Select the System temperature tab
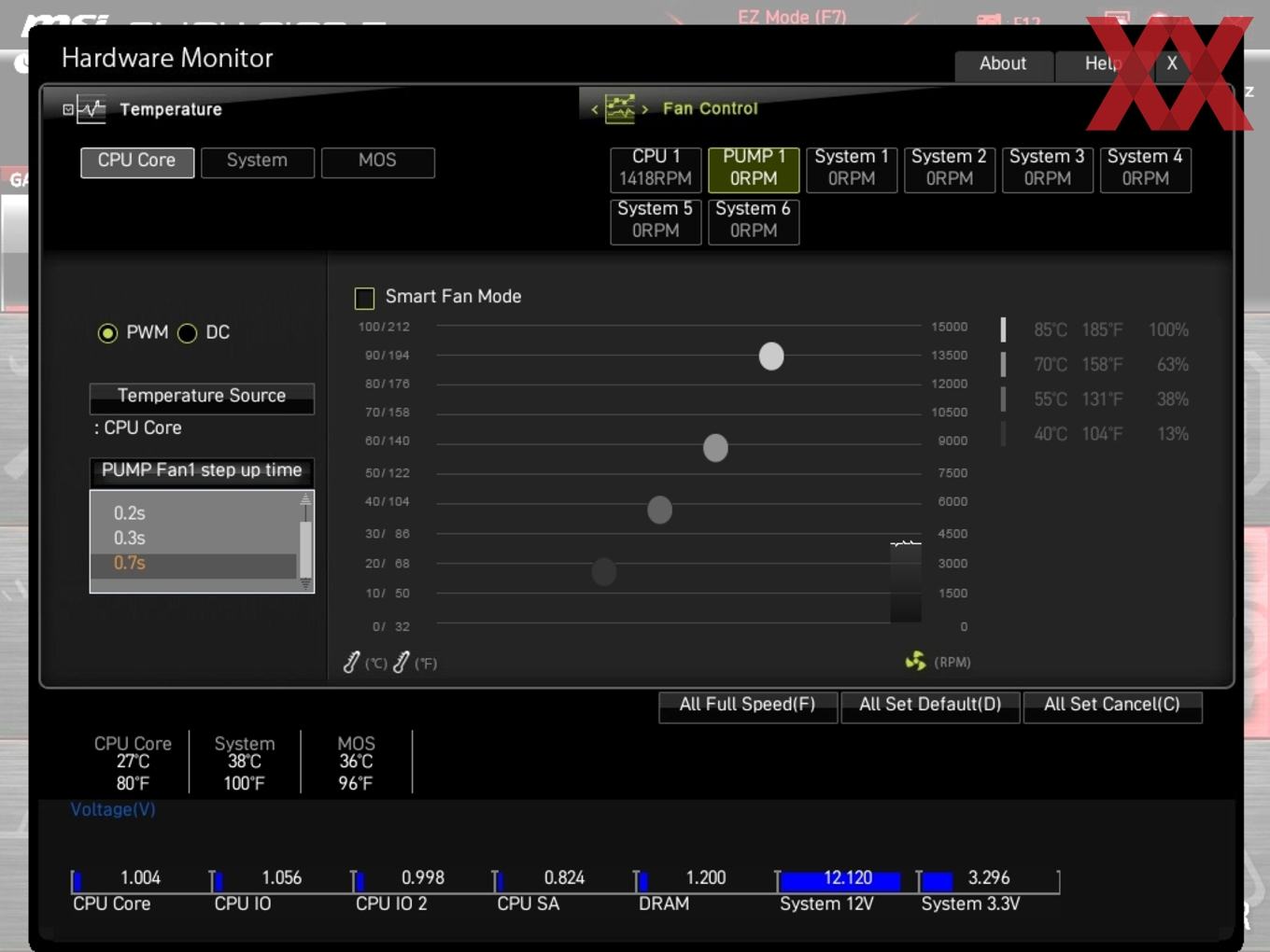Viewport: 1270px width, 952px height. point(258,161)
